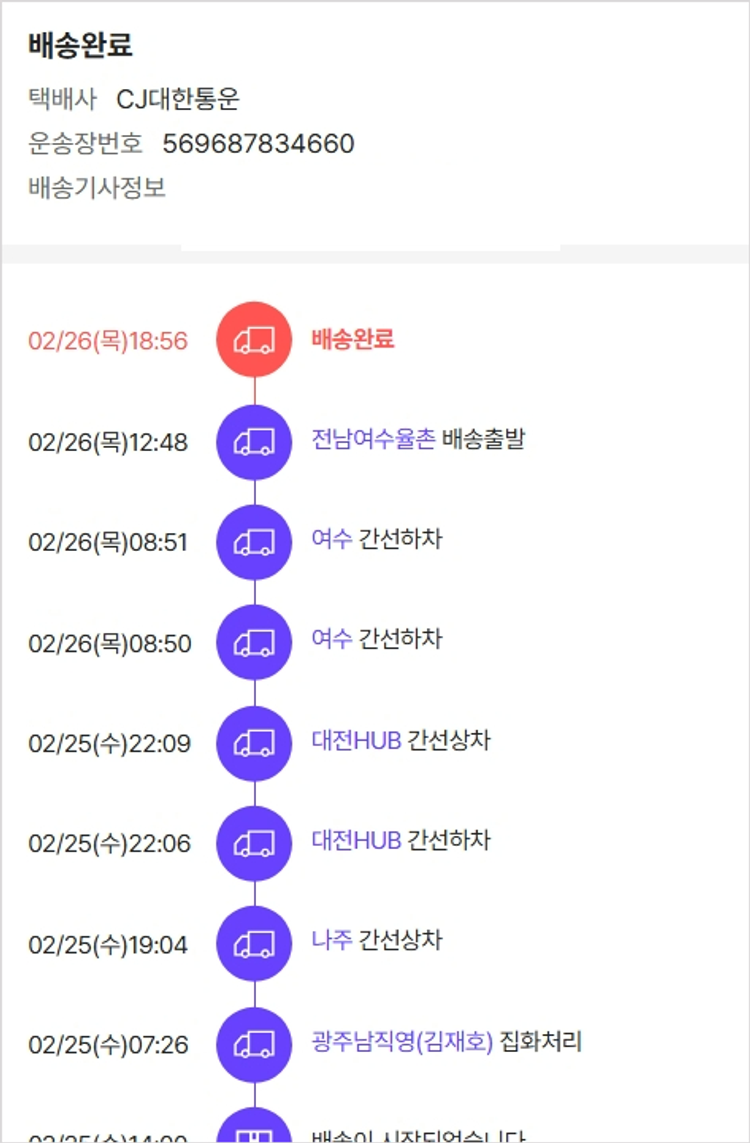This screenshot has height=1143, width=750.
Task: Click truck icon at 02/26 08:51 여수 간선하차
Action: [x=254, y=542]
